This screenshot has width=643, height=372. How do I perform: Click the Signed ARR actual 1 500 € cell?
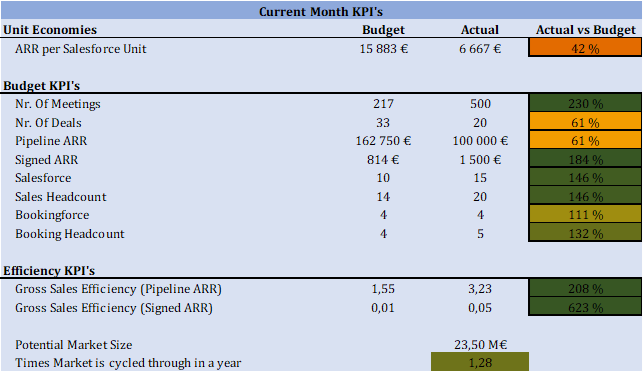pos(480,159)
